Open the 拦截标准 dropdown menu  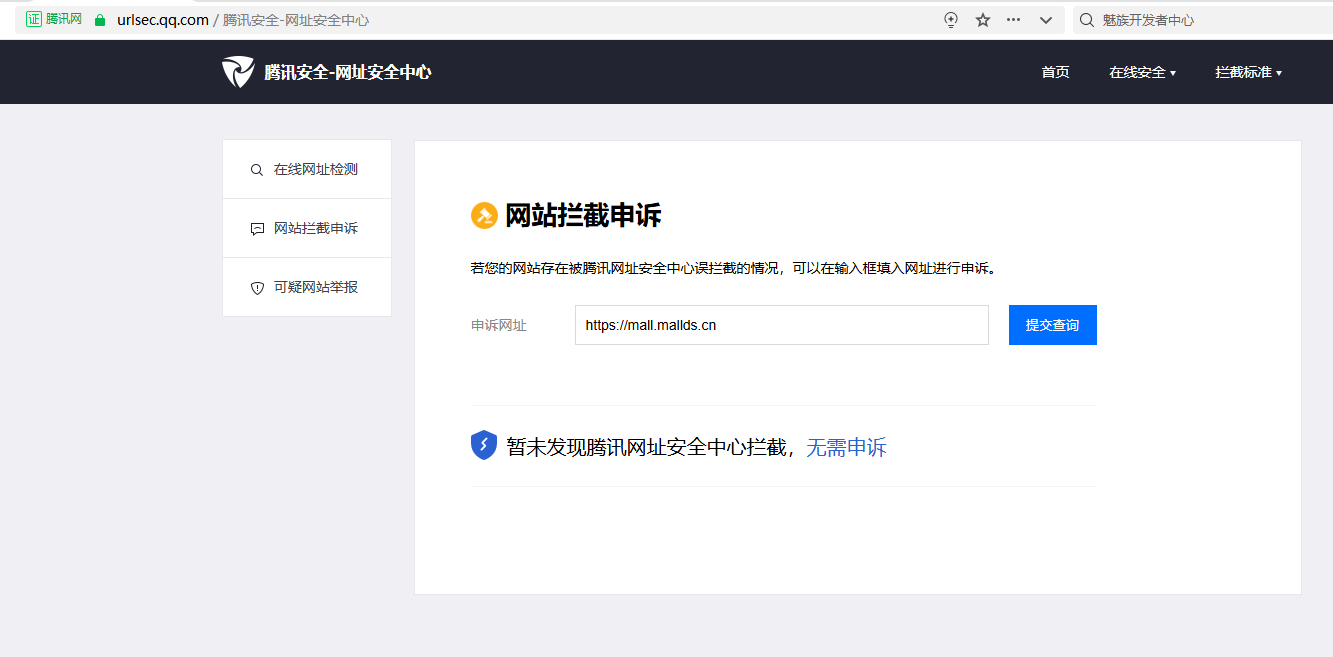pos(1248,72)
